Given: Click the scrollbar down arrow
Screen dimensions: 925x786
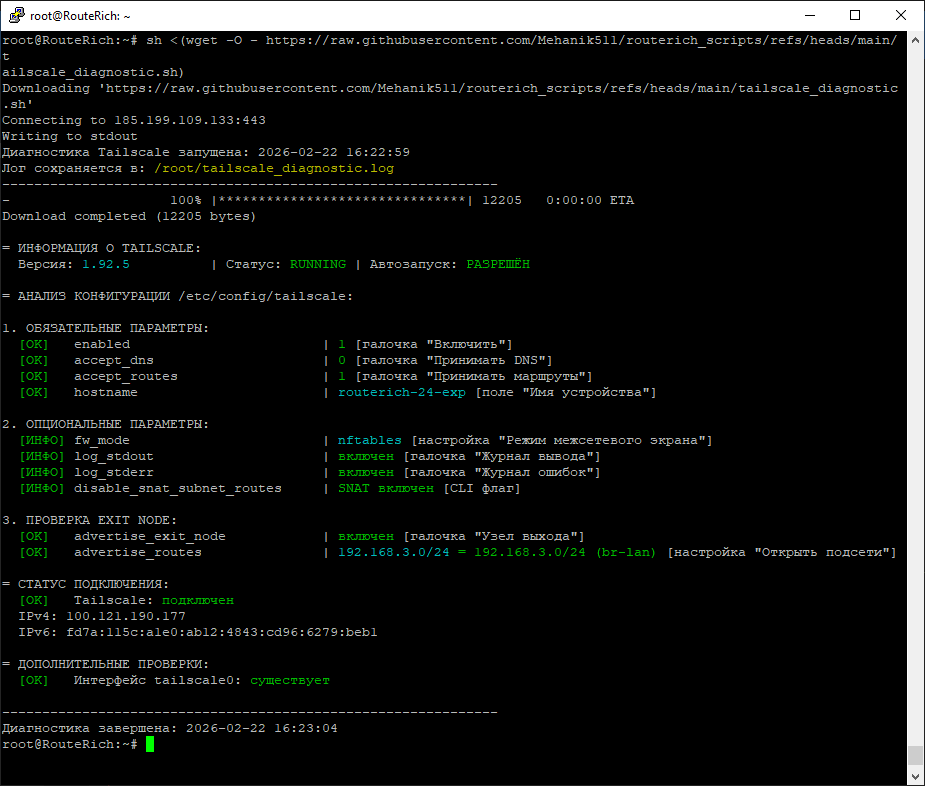Looking at the screenshot, I should click(x=915, y=777).
